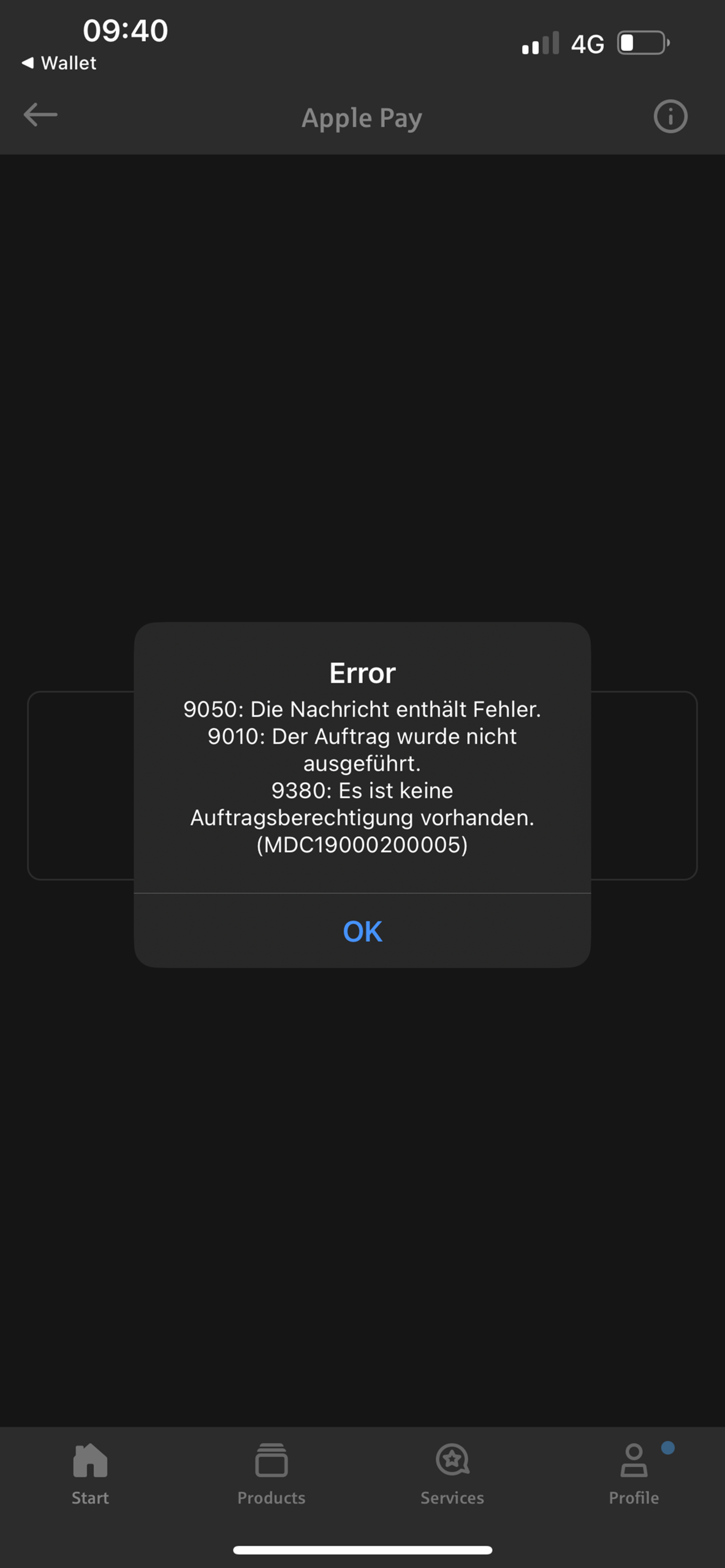725x1568 pixels.
Task: Tap the cellular signal bars
Action: click(x=540, y=43)
